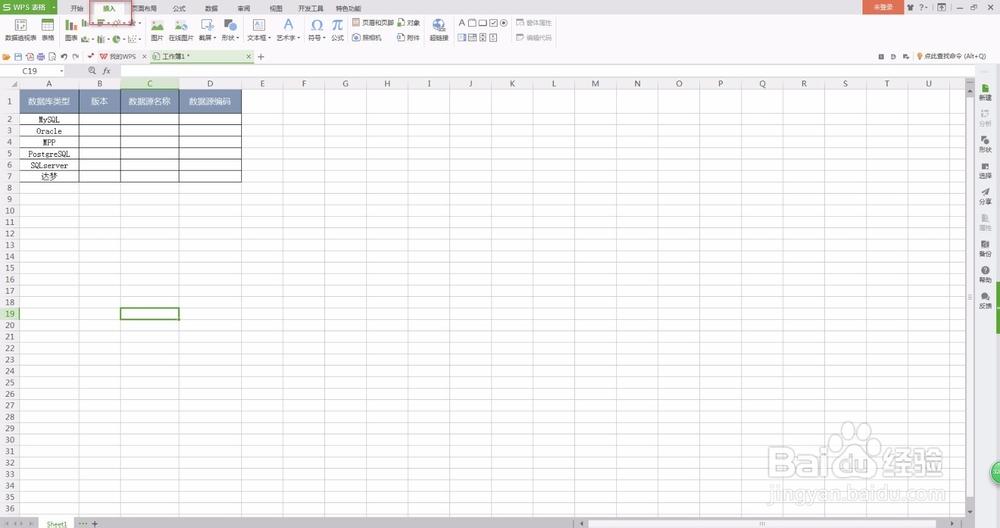This screenshot has height=528, width=1000.
Task: Select the header cell 数据源名称
Action: tap(149, 101)
